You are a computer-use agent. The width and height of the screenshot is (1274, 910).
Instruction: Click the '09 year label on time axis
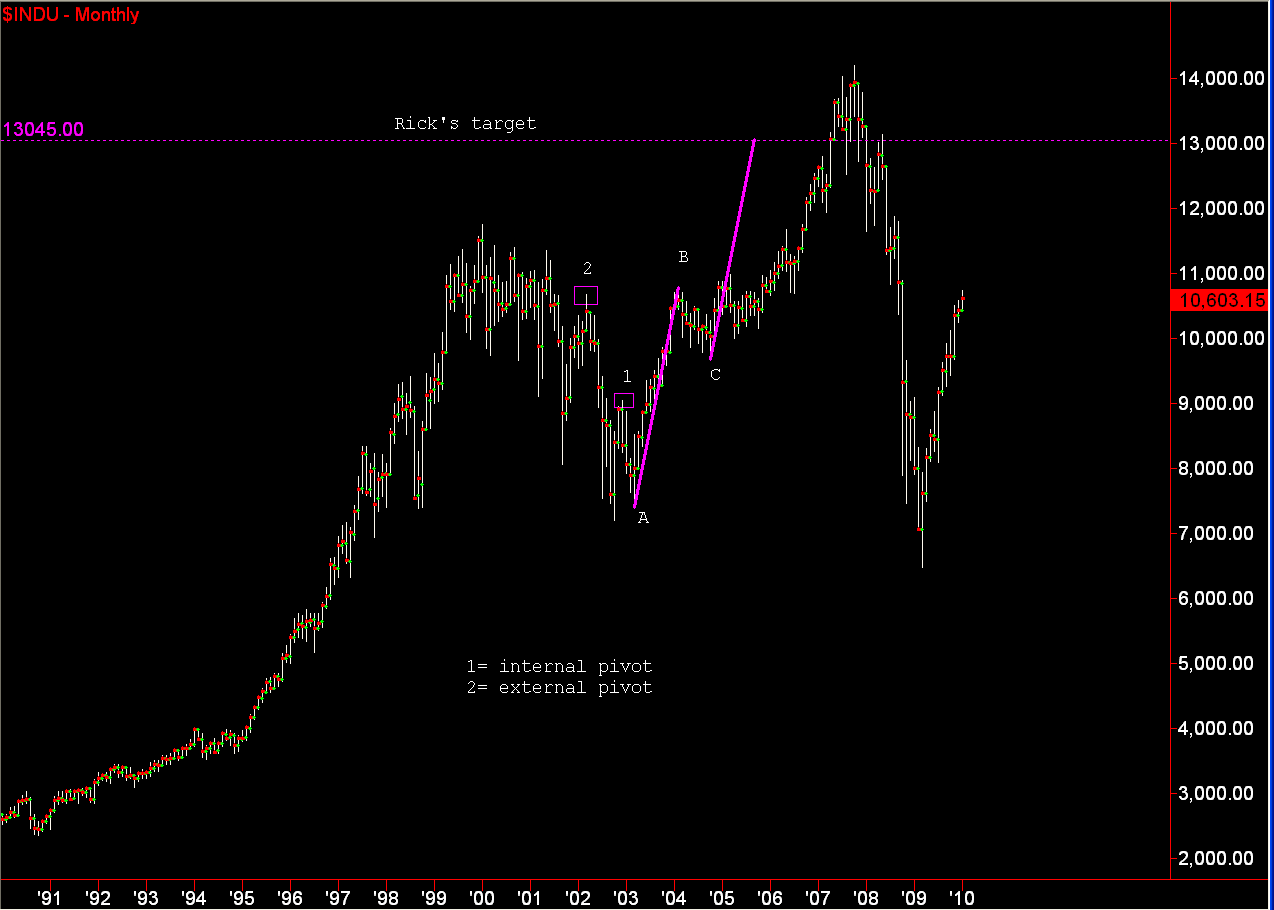914,896
